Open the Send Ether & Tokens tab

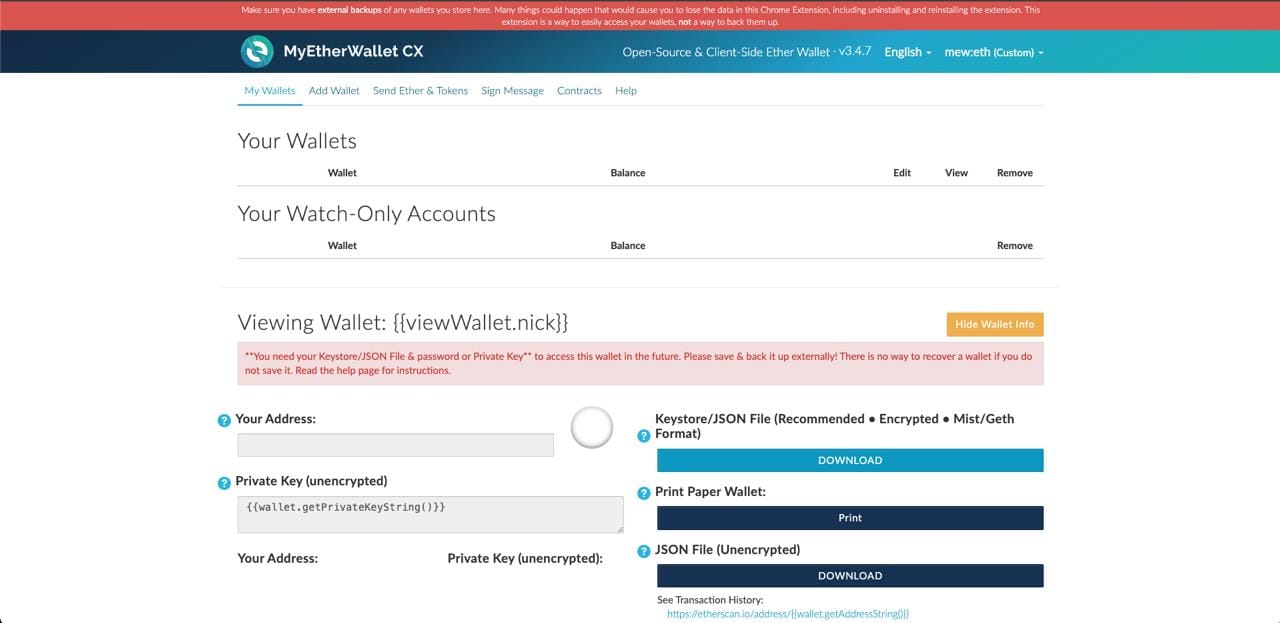click(x=420, y=90)
